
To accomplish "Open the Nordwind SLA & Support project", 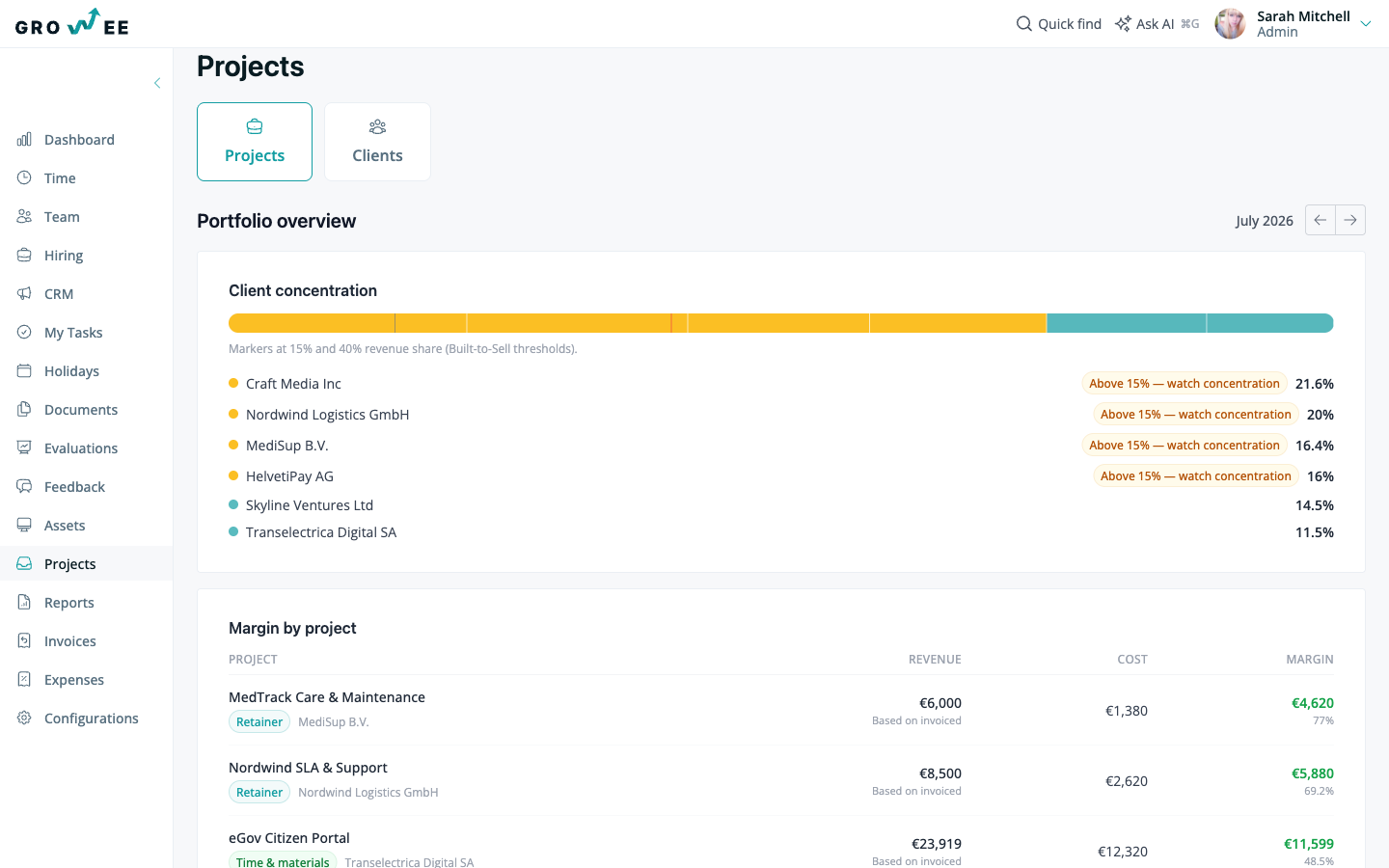I will [x=308, y=768].
